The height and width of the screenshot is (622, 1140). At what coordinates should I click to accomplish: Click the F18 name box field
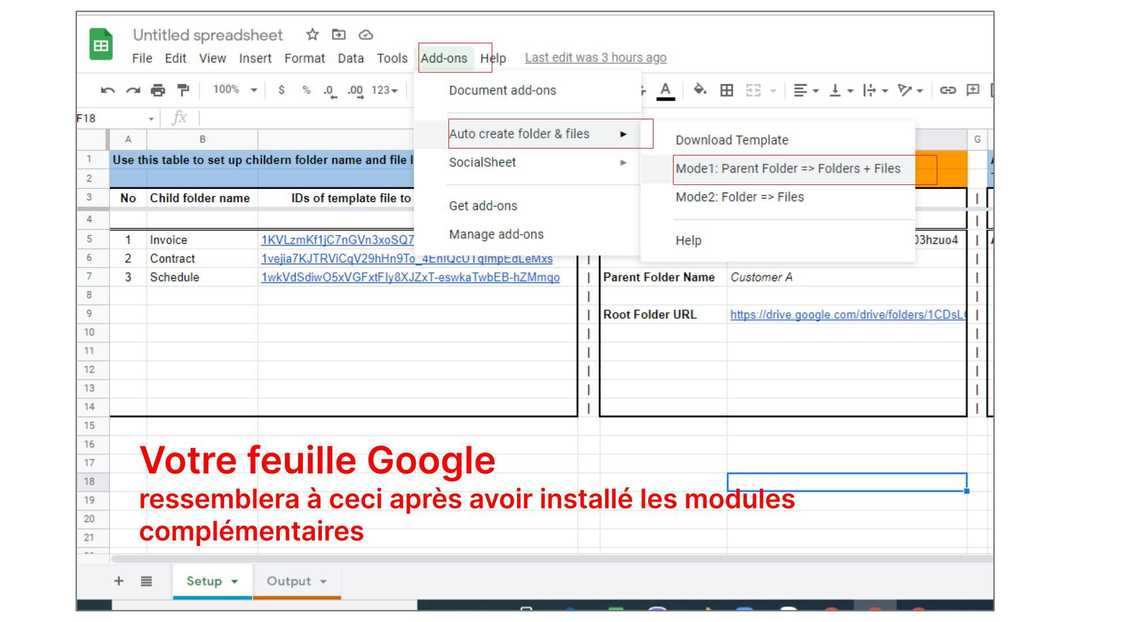tap(108, 118)
